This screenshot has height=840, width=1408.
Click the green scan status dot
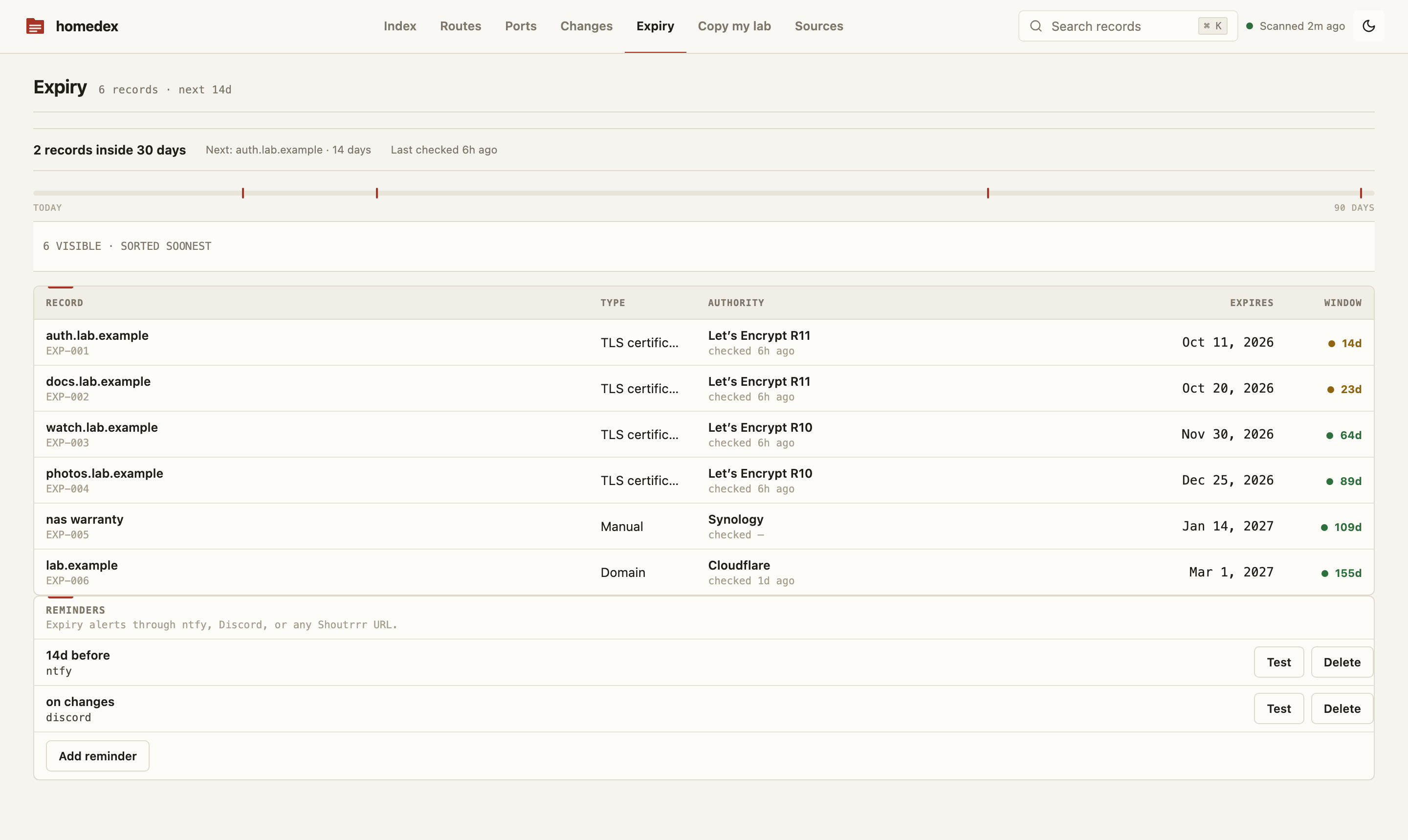[1250, 26]
